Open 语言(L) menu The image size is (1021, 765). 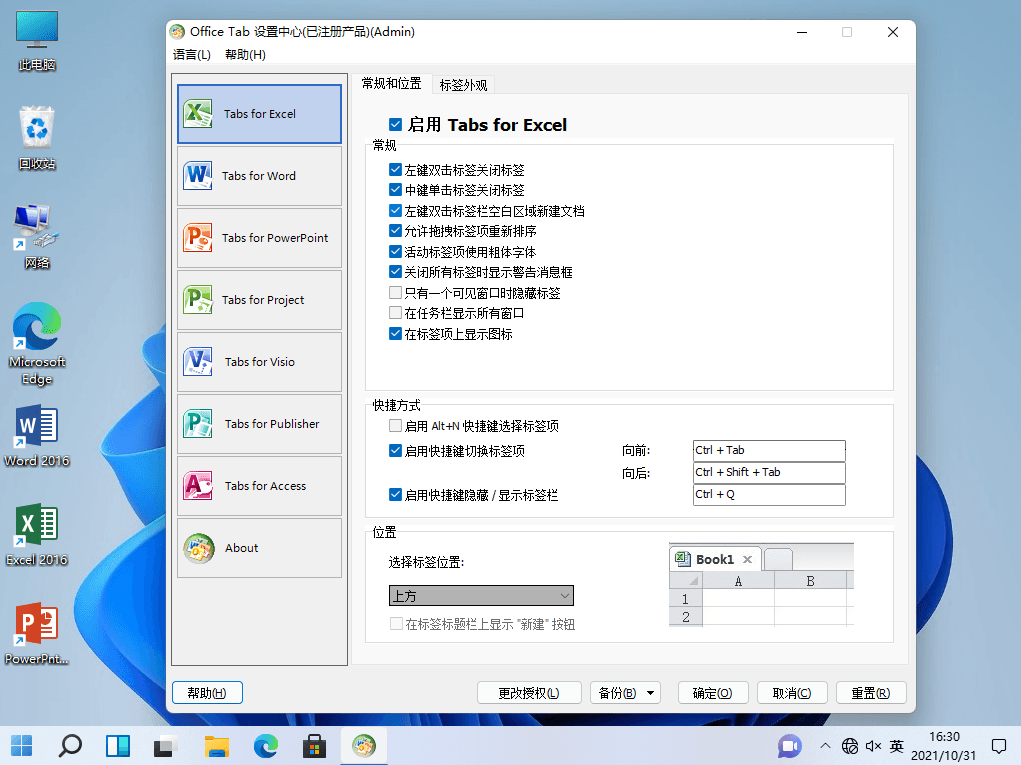191,55
